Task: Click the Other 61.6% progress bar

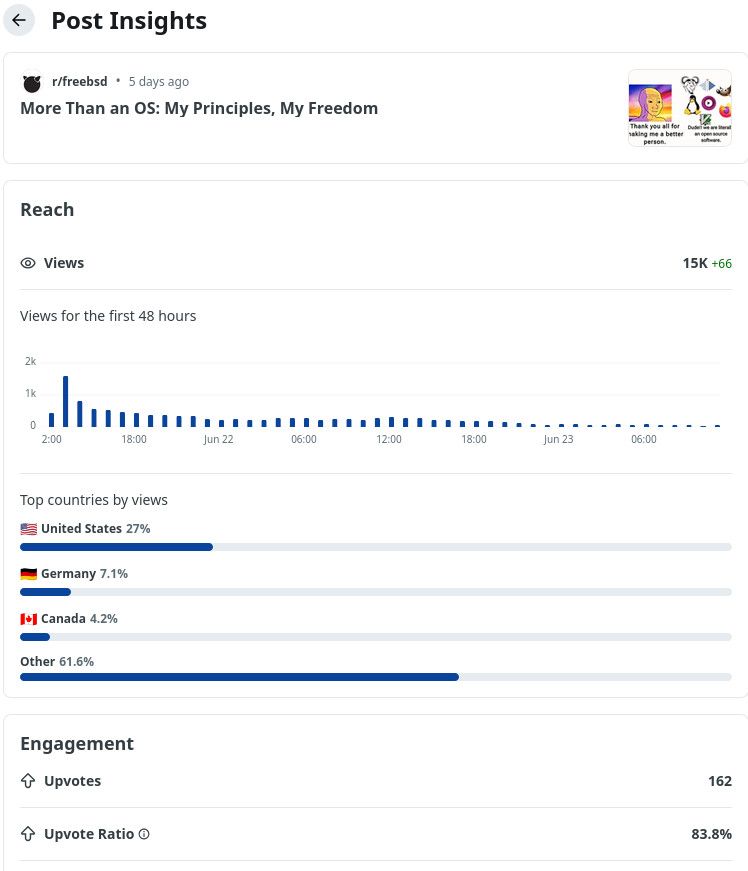Action: [x=375, y=677]
